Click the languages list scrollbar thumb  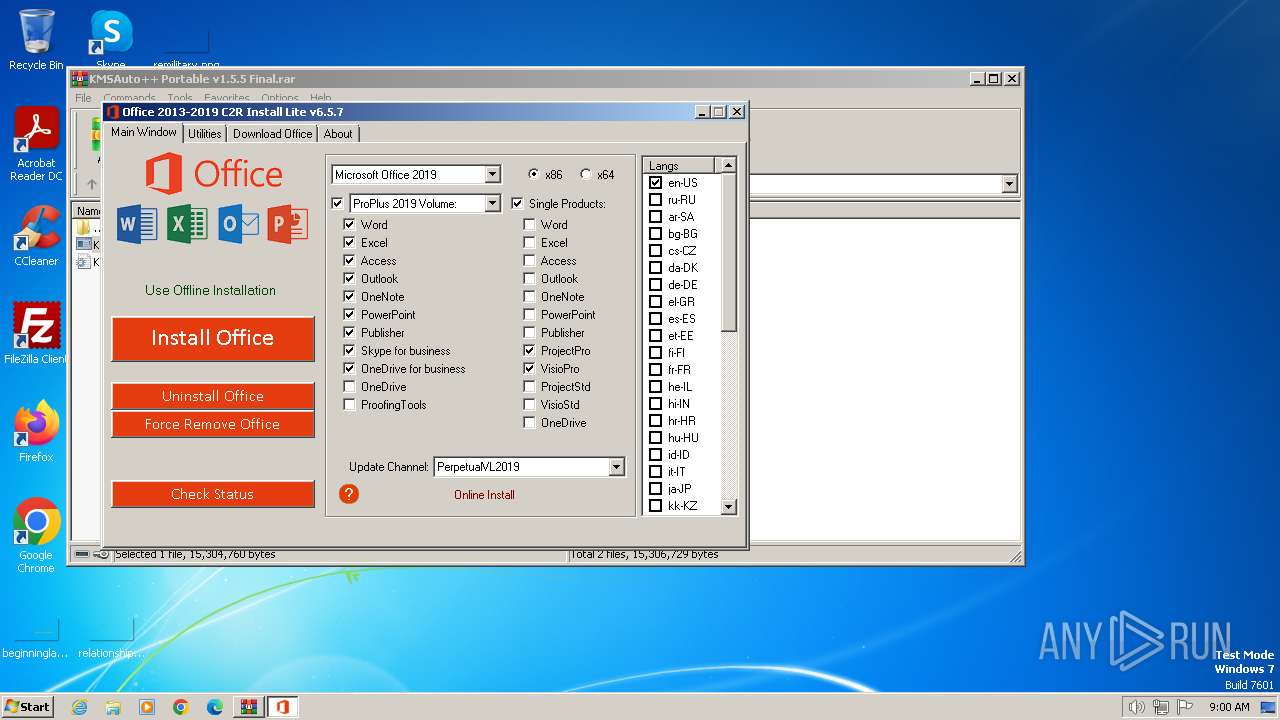coord(728,253)
